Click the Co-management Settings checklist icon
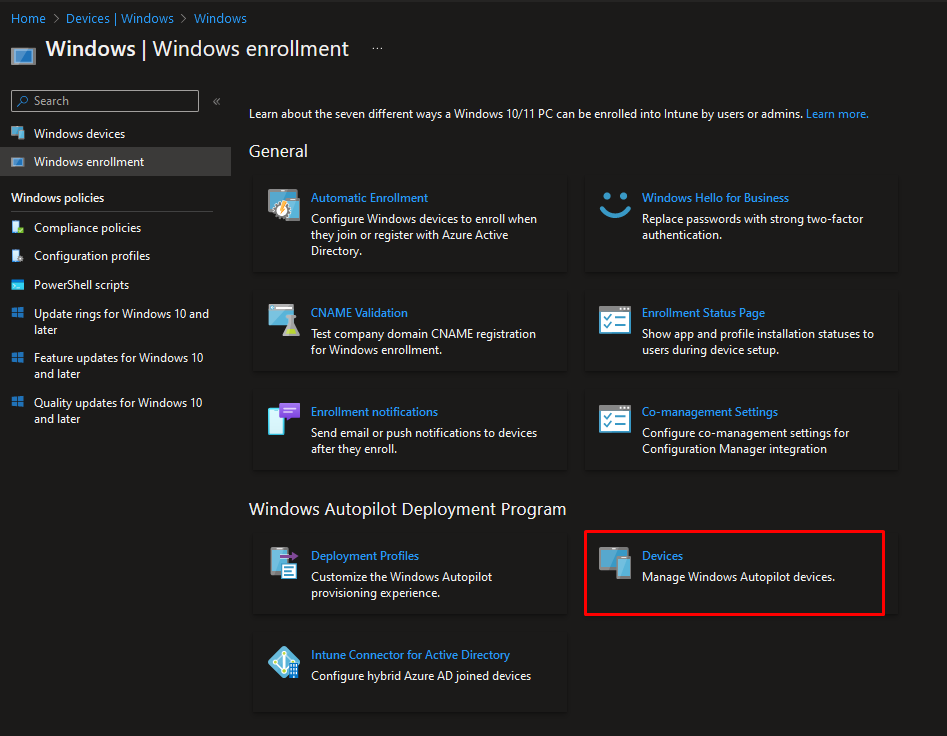Image resolution: width=947 pixels, height=736 pixels. click(615, 419)
